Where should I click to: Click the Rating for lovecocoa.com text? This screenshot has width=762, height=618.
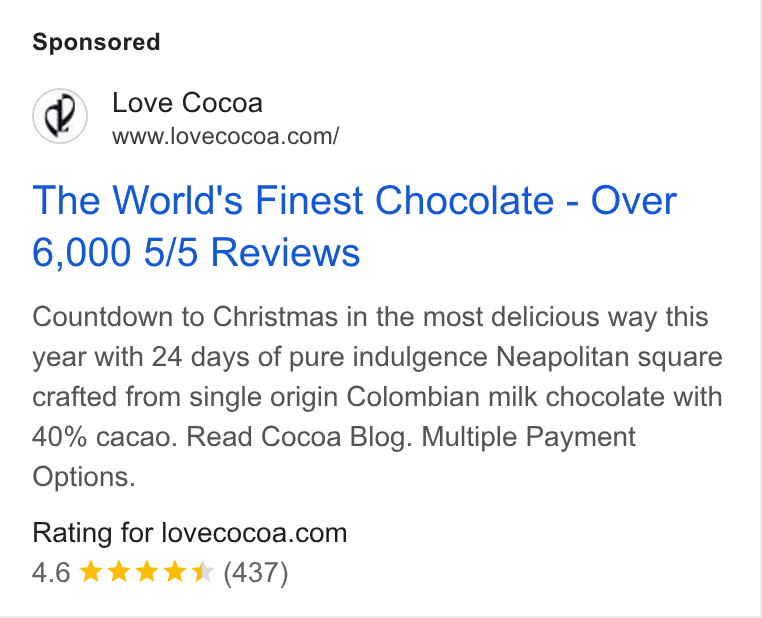point(190,533)
